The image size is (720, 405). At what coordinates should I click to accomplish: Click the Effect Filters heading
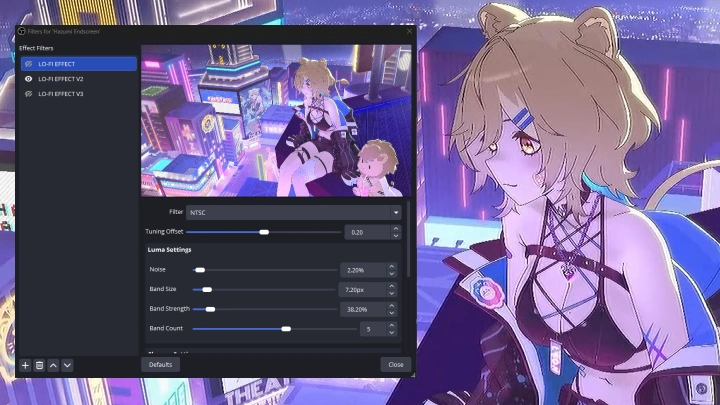36,48
